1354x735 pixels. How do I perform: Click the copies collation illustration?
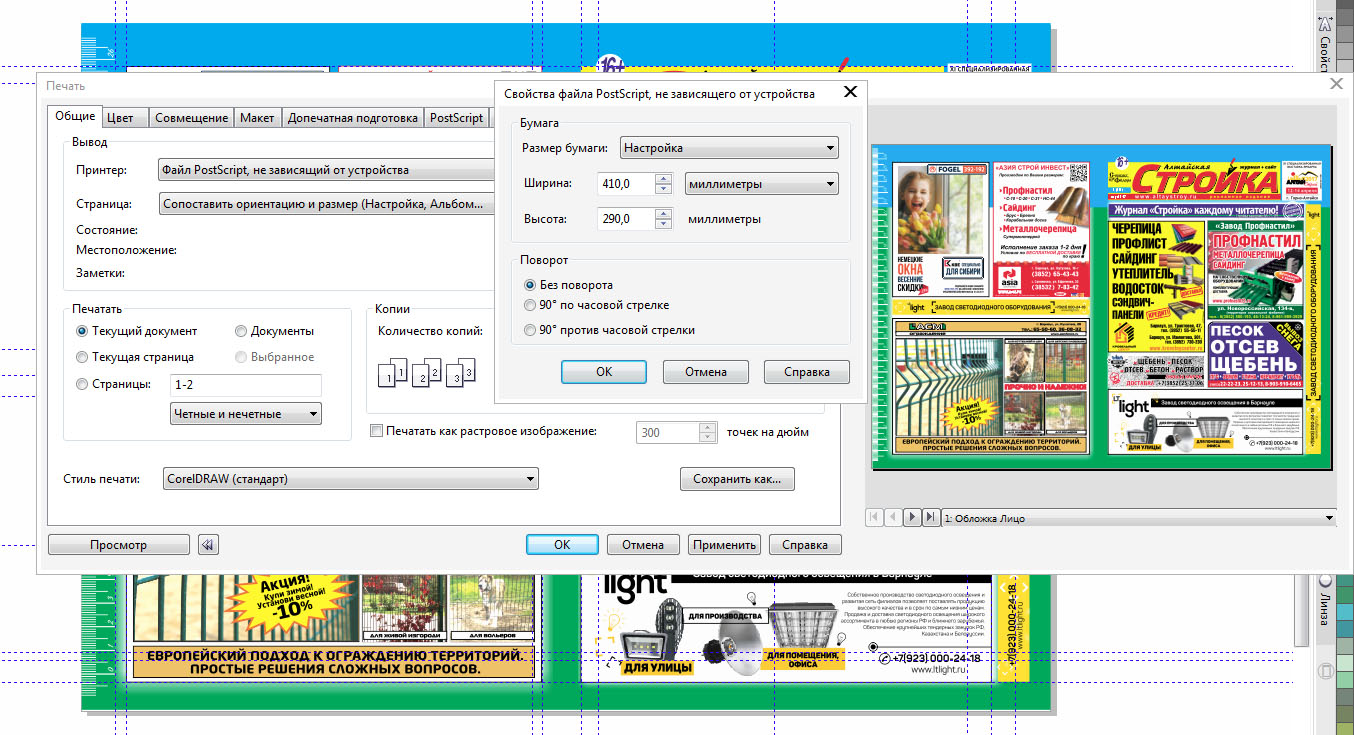(426, 372)
